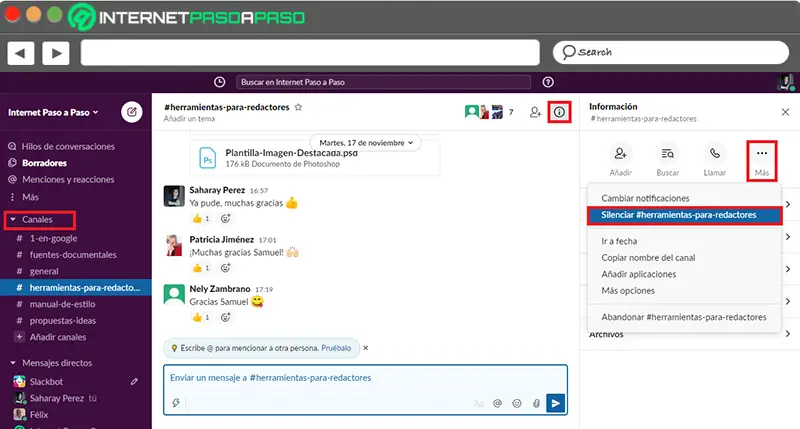Click the browser forward arrow button
Viewport: 800px width, 429px height.
coord(56,53)
